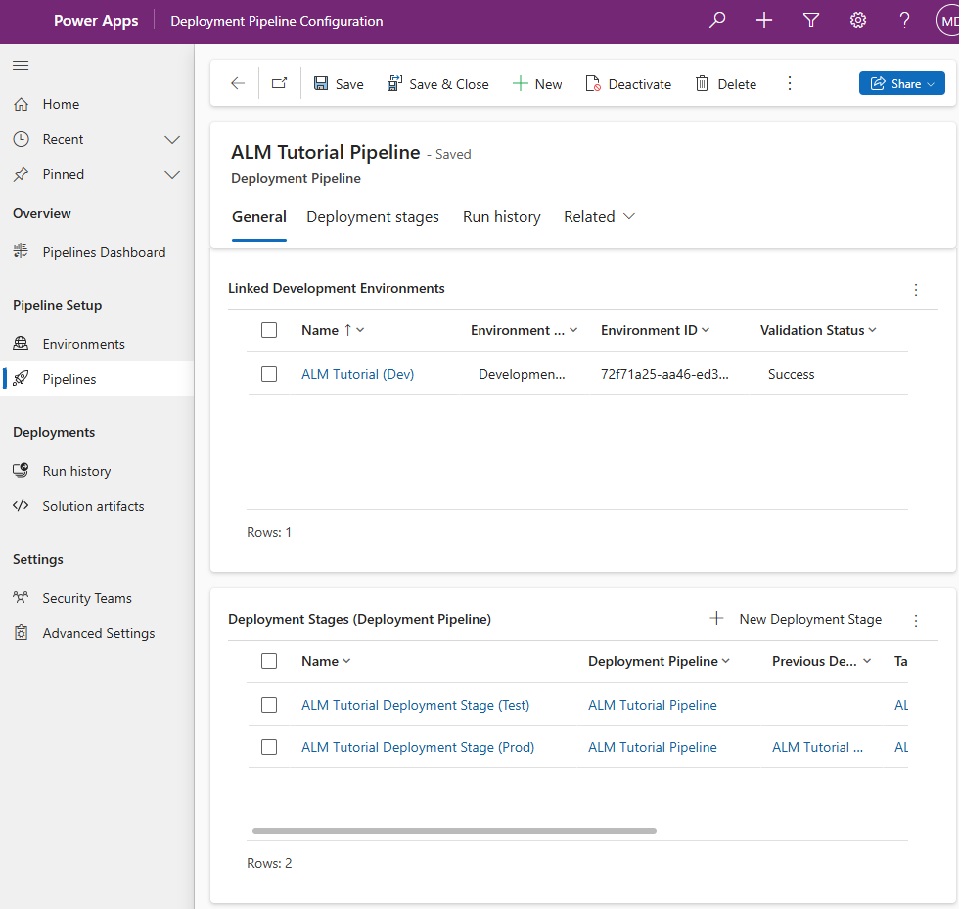The image size is (969, 909).
Task: Click New Deployment Stage button
Action: (x=795, y=619)
